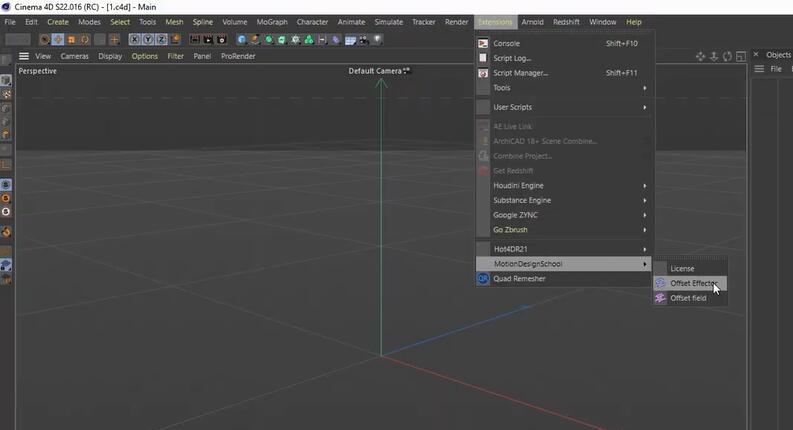Screen dimensions: 793x430
Task: Add a Cube primitive object
Action: pyautogui.click(x=242, y=39)
